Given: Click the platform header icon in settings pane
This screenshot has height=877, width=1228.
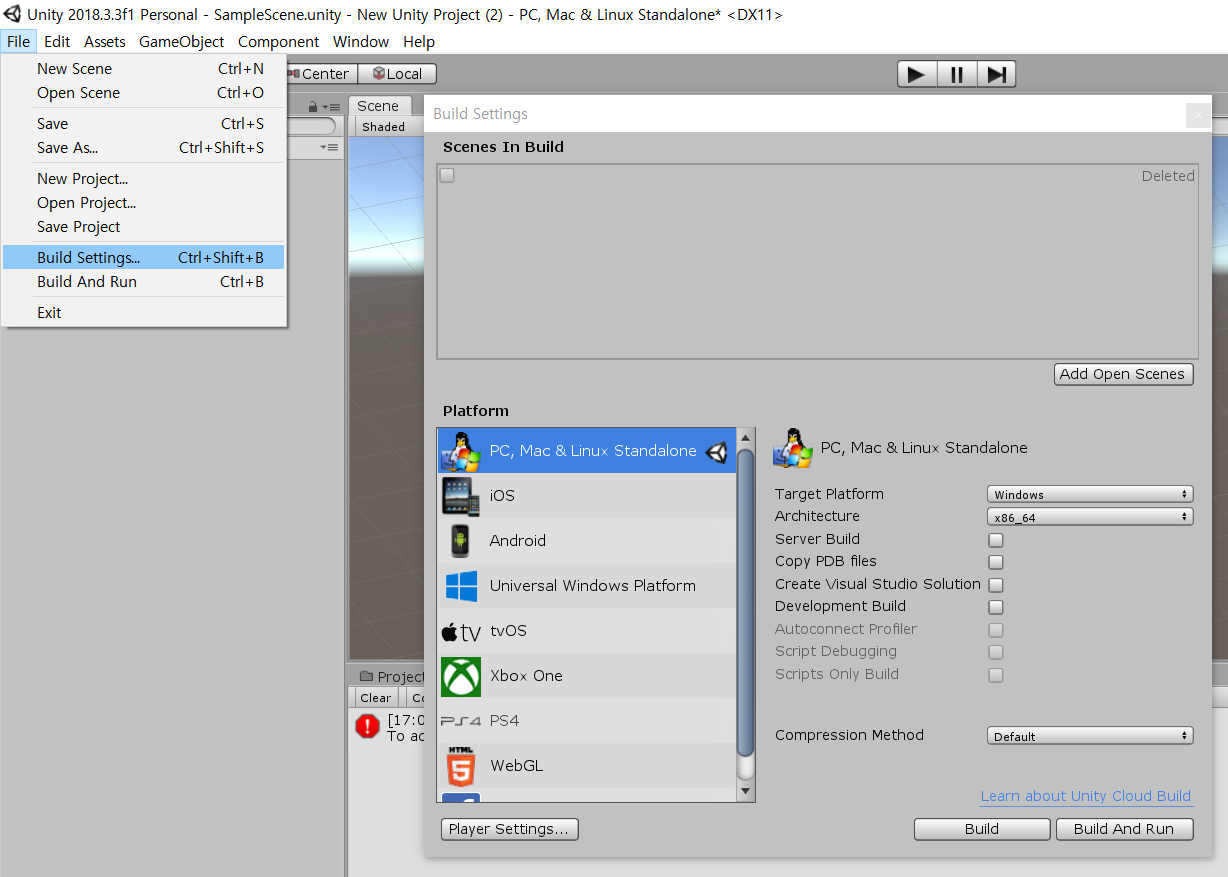Looking at the screenshot, I should tap(793, 448).
